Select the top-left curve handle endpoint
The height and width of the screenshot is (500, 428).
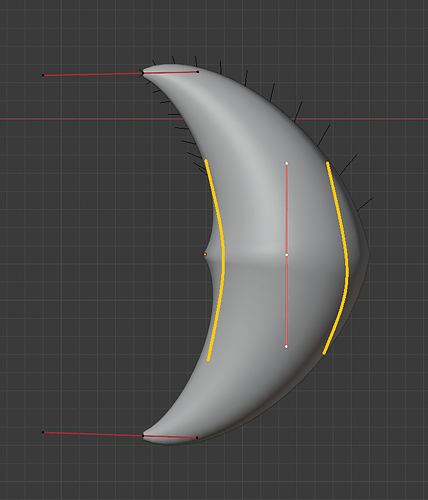click(x=43, y=75)
